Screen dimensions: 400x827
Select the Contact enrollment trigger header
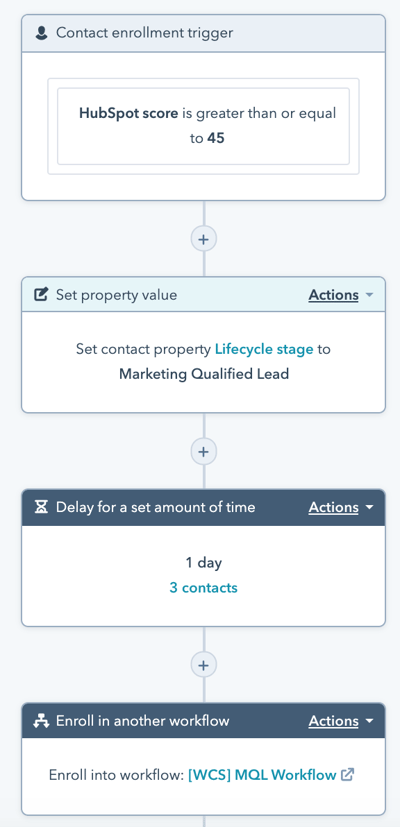[x=204, y=33]
